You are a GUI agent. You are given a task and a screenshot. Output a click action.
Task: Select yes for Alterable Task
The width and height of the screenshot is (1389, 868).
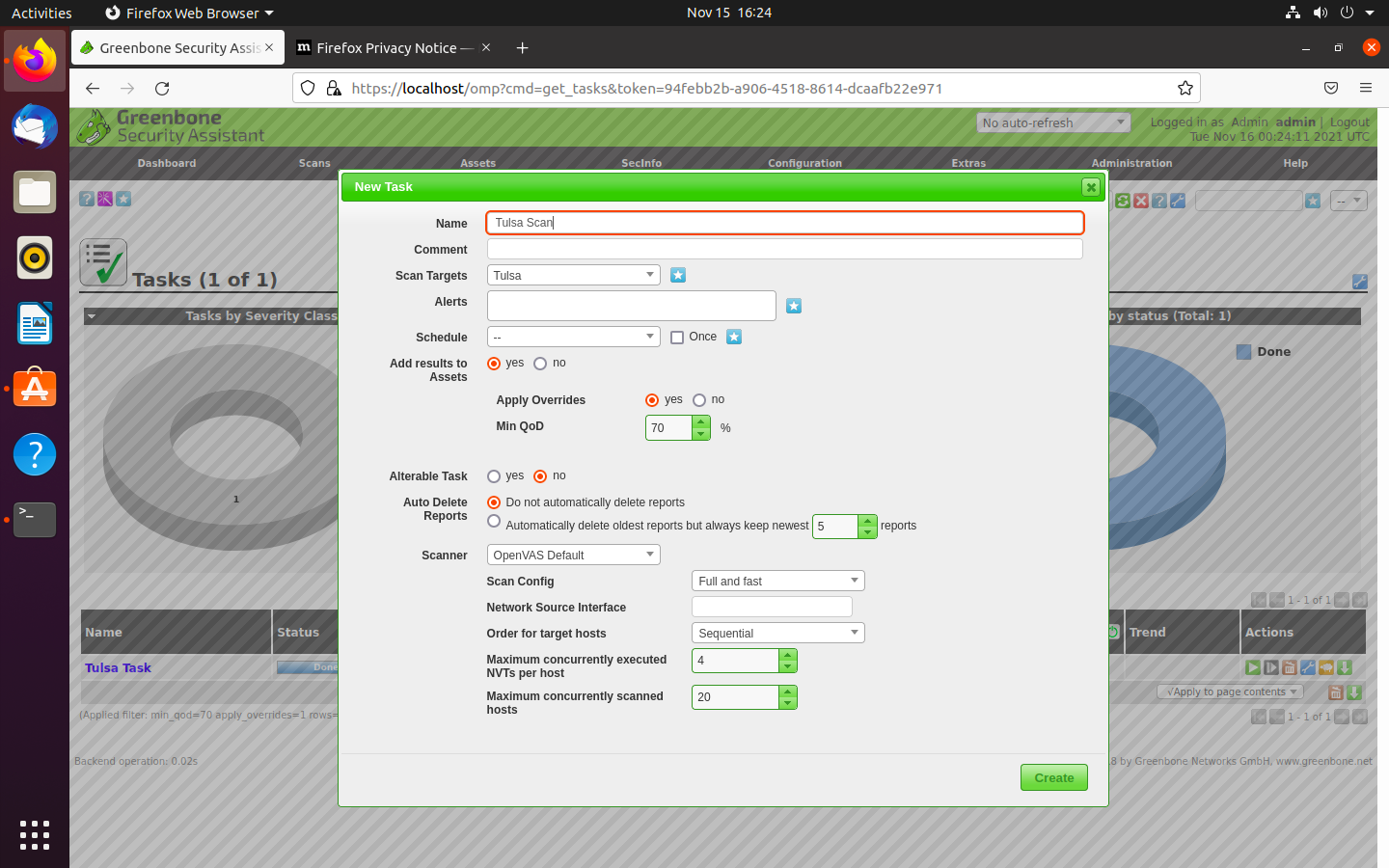494,476
